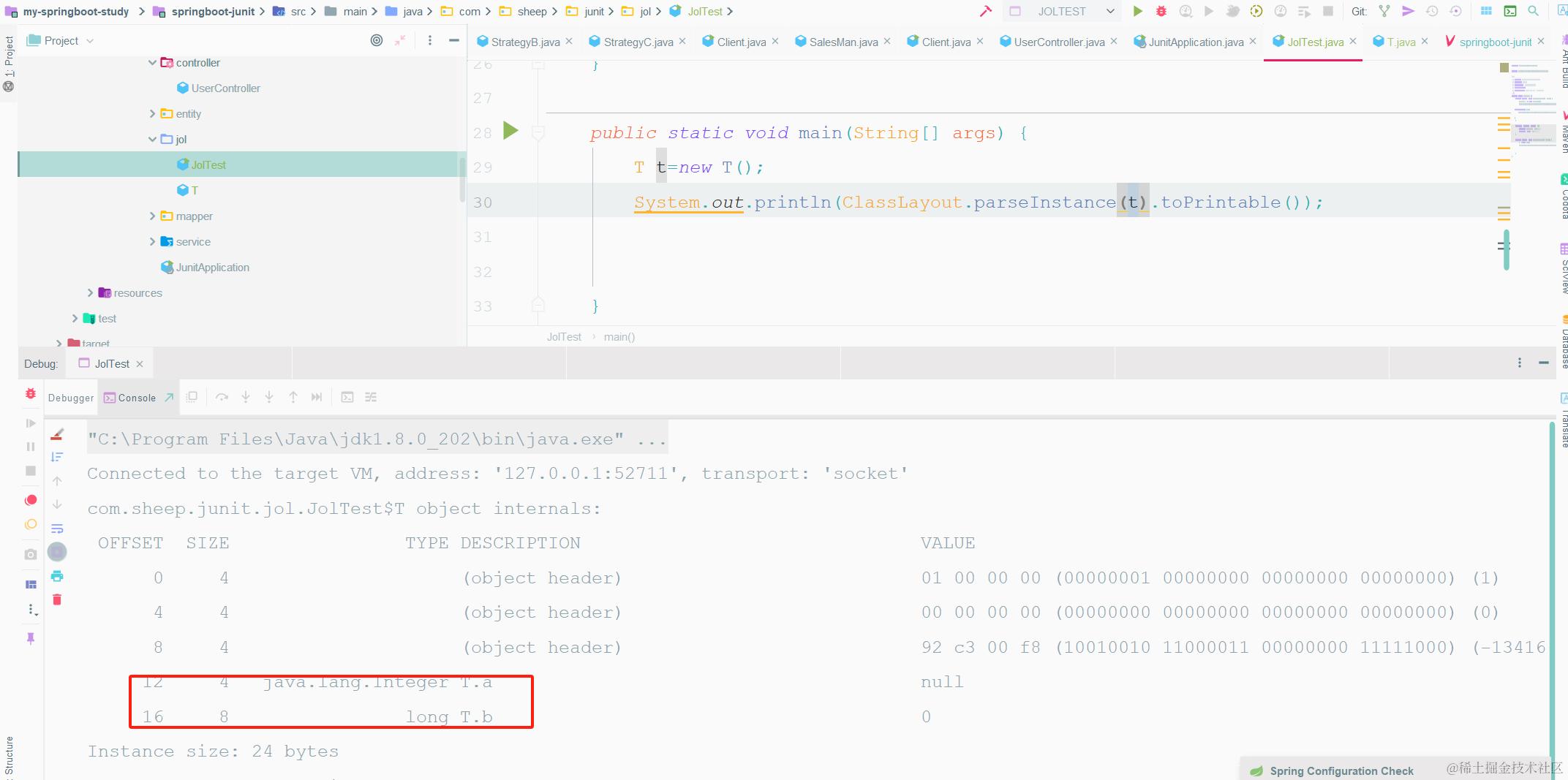This screenshot has width=1568, height=780.
Task: Delete console content trash icon
Action: [57, 599]
